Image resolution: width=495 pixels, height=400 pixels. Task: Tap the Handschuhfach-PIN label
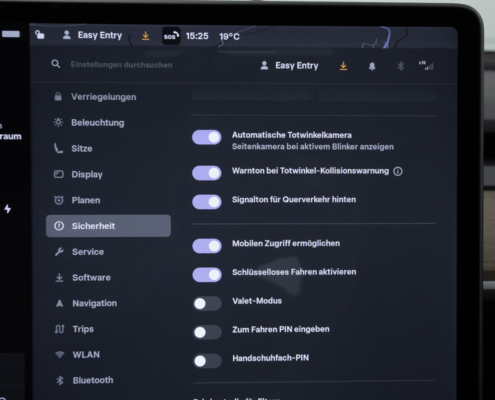[x=271, y=358]
